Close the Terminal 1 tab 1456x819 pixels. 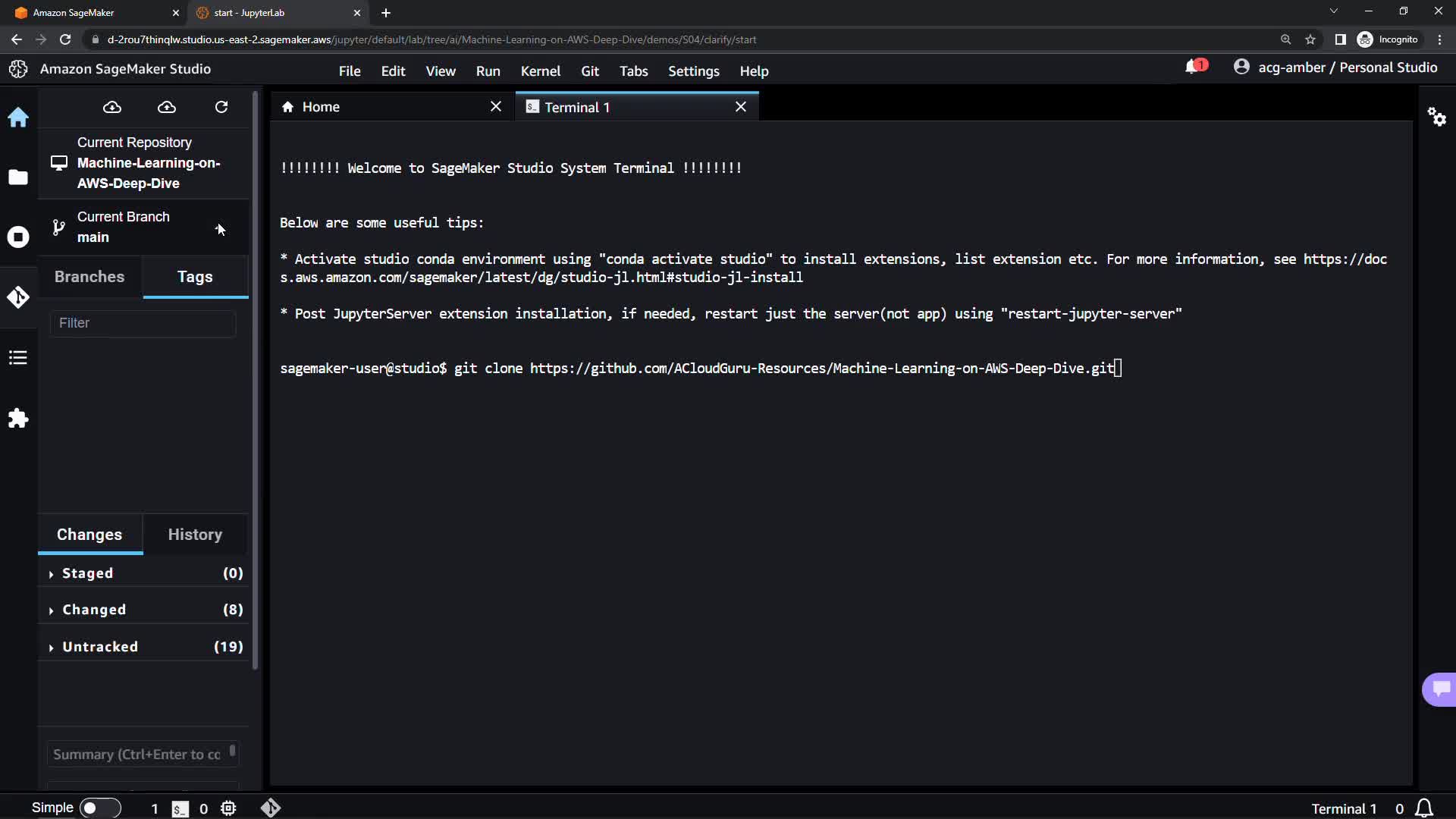(741, 107)
